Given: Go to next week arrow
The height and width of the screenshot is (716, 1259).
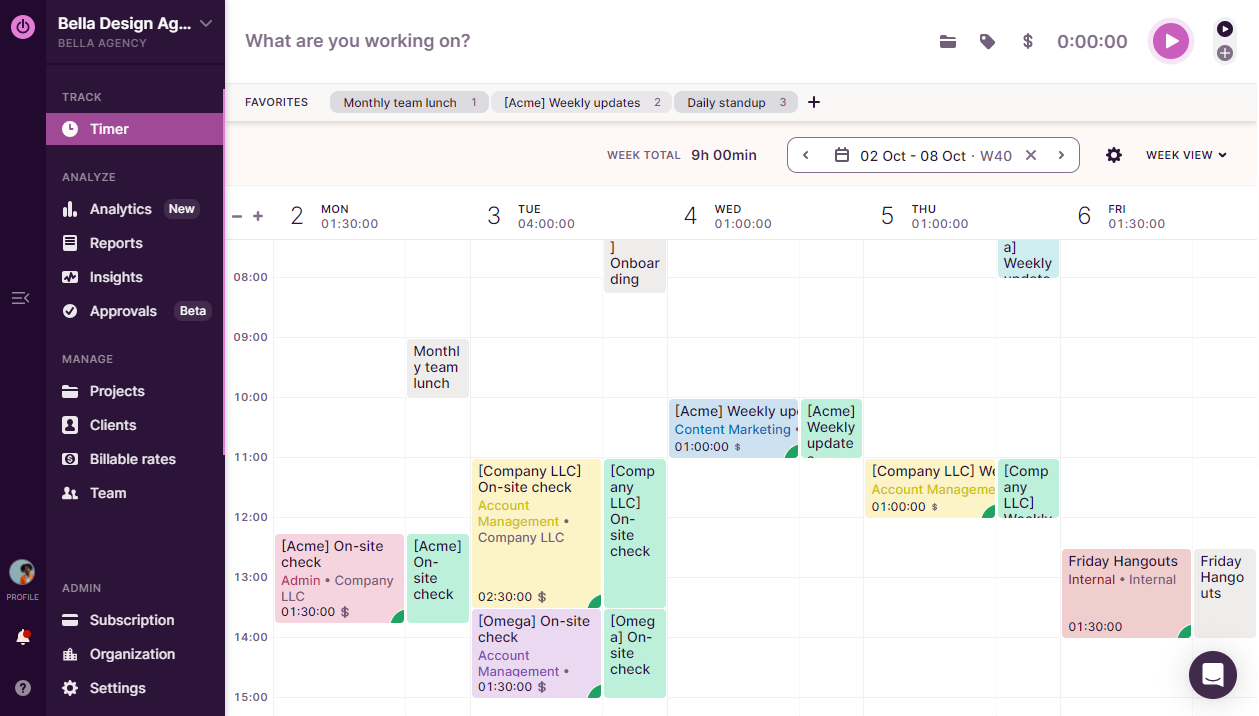Looking at the screenshot, I should [1061, 155].
